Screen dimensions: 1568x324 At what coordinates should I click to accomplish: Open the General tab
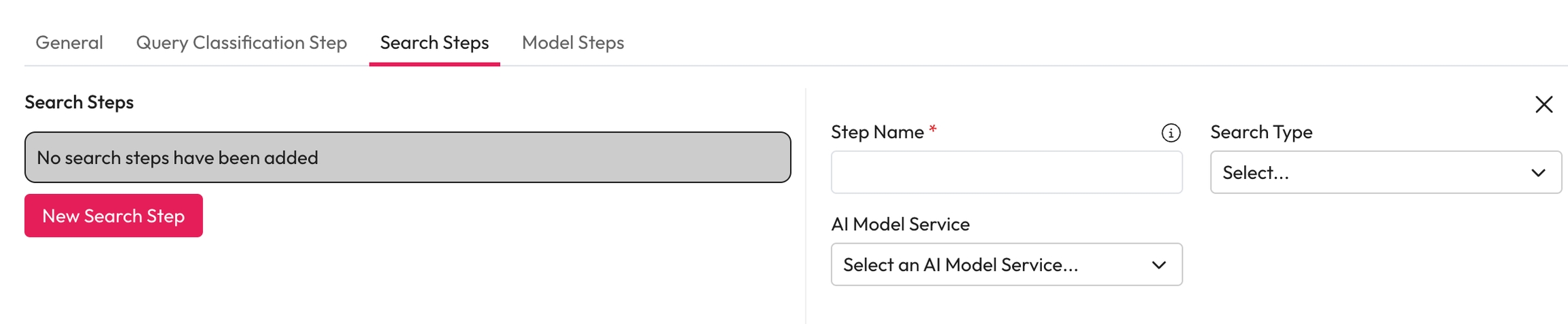point(69,43)
